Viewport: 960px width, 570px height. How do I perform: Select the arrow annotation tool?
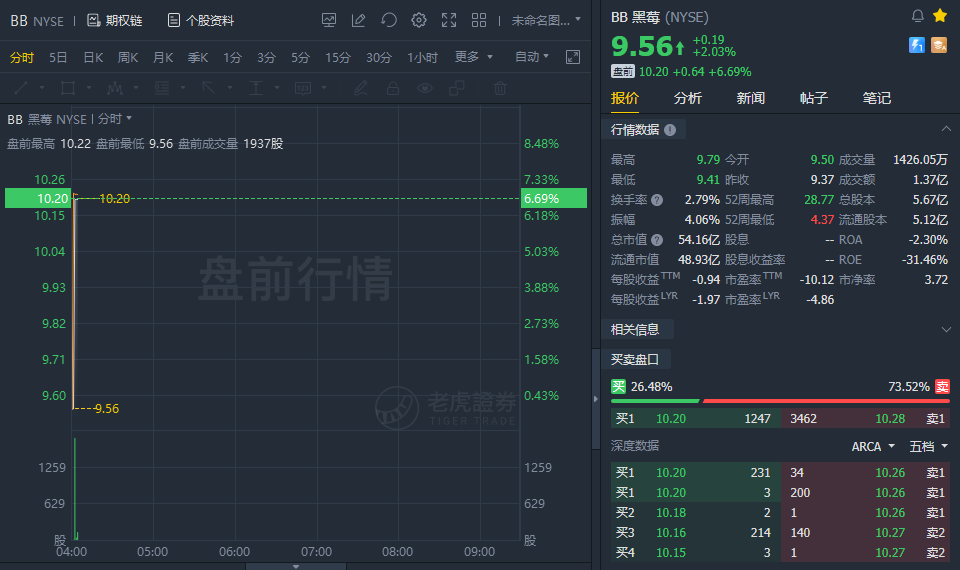209,88
